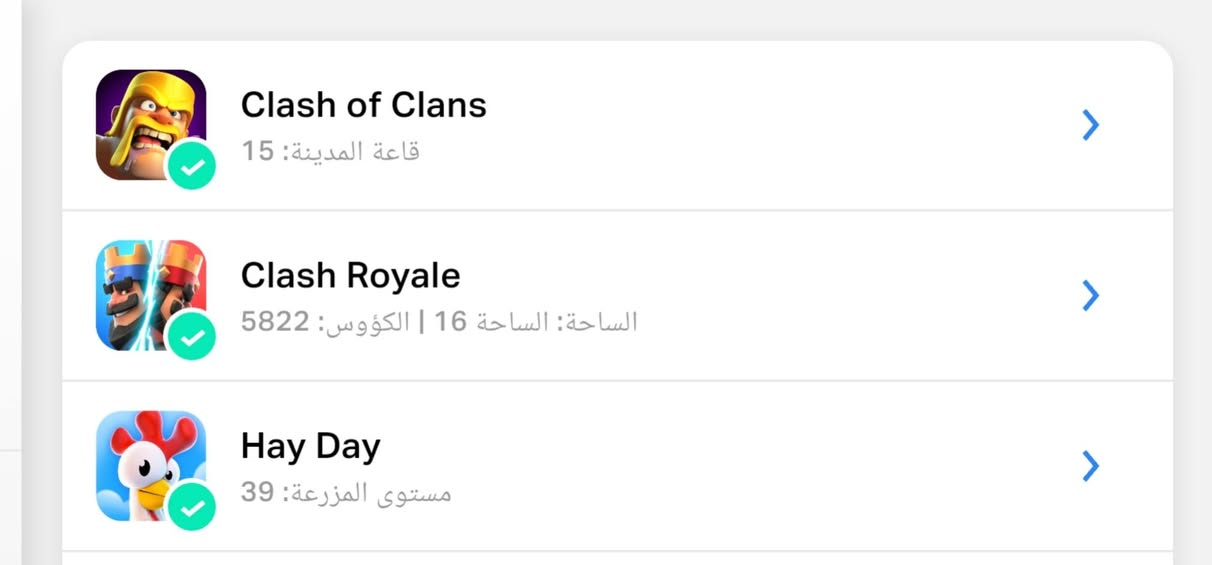Open Clash Royale details via the right chevron
The width and height of the screenshot is (1212, 565).
[x=1091, y=295]
